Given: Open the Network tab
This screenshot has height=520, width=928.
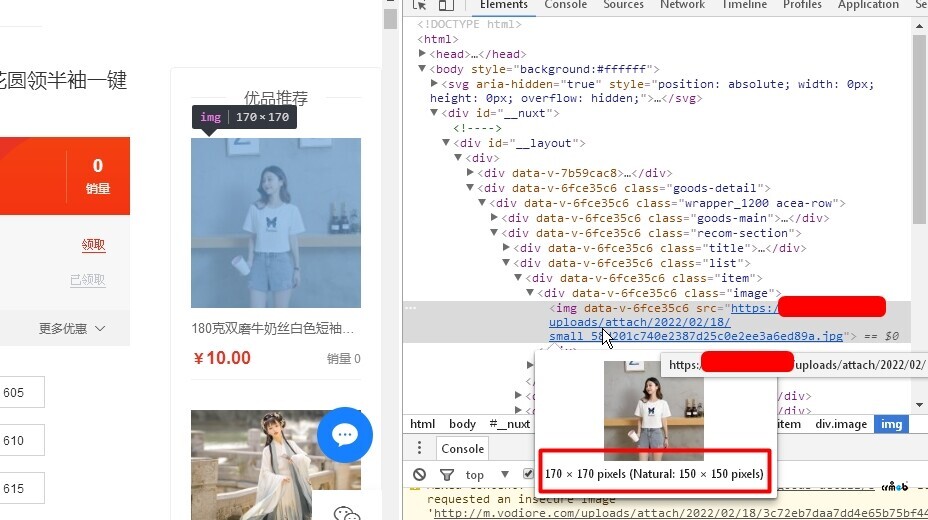Looking at the screenshot, I should (682, 5).
